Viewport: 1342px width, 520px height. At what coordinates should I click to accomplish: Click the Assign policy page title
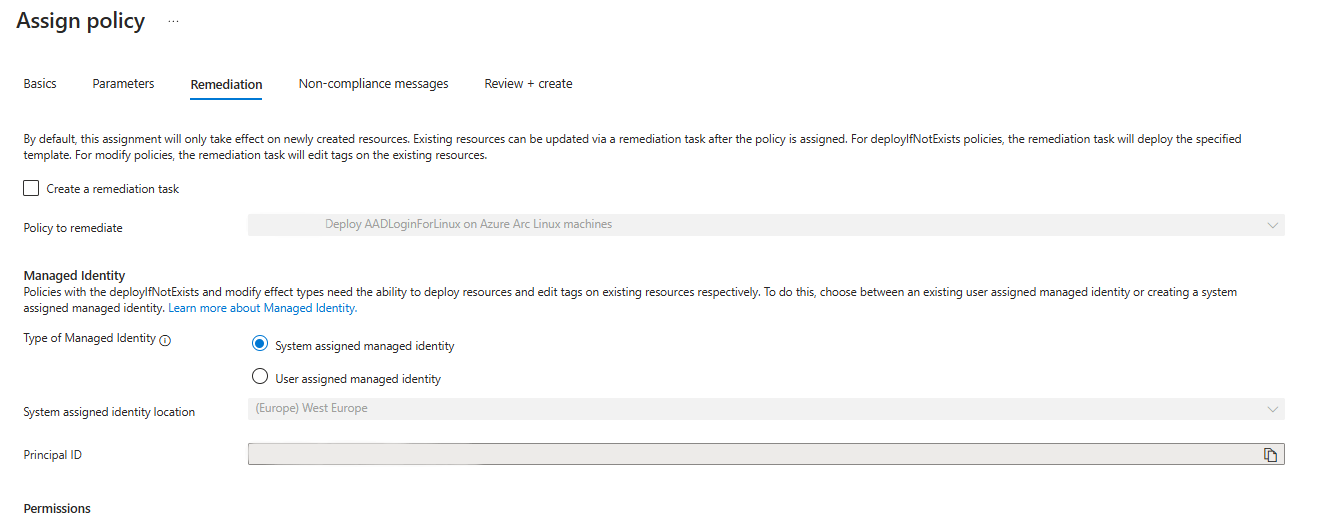(x=81, y=21)
